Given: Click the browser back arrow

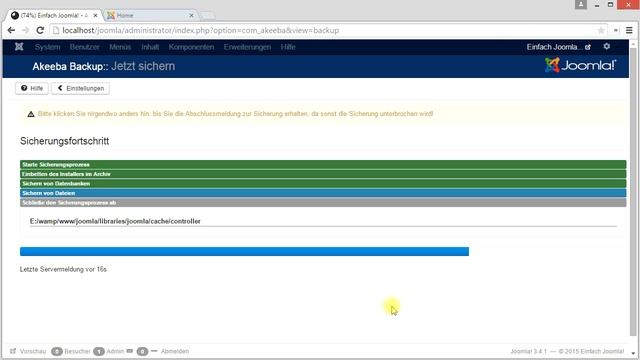Looking at the screenshot, I should click(11, 30).
